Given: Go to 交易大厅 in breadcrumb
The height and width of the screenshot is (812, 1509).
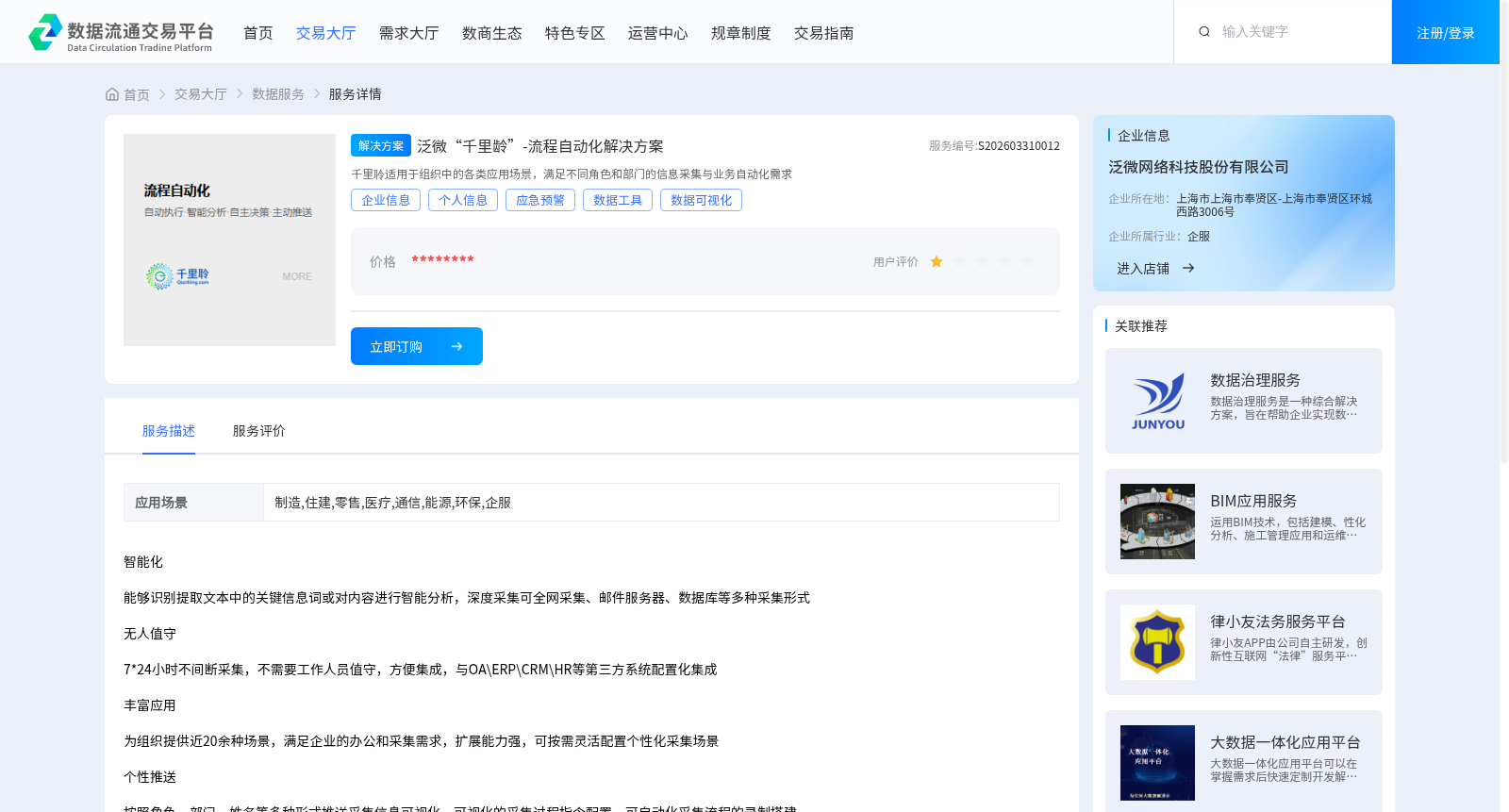Looking at the screenshot, I should pos(201,94).
